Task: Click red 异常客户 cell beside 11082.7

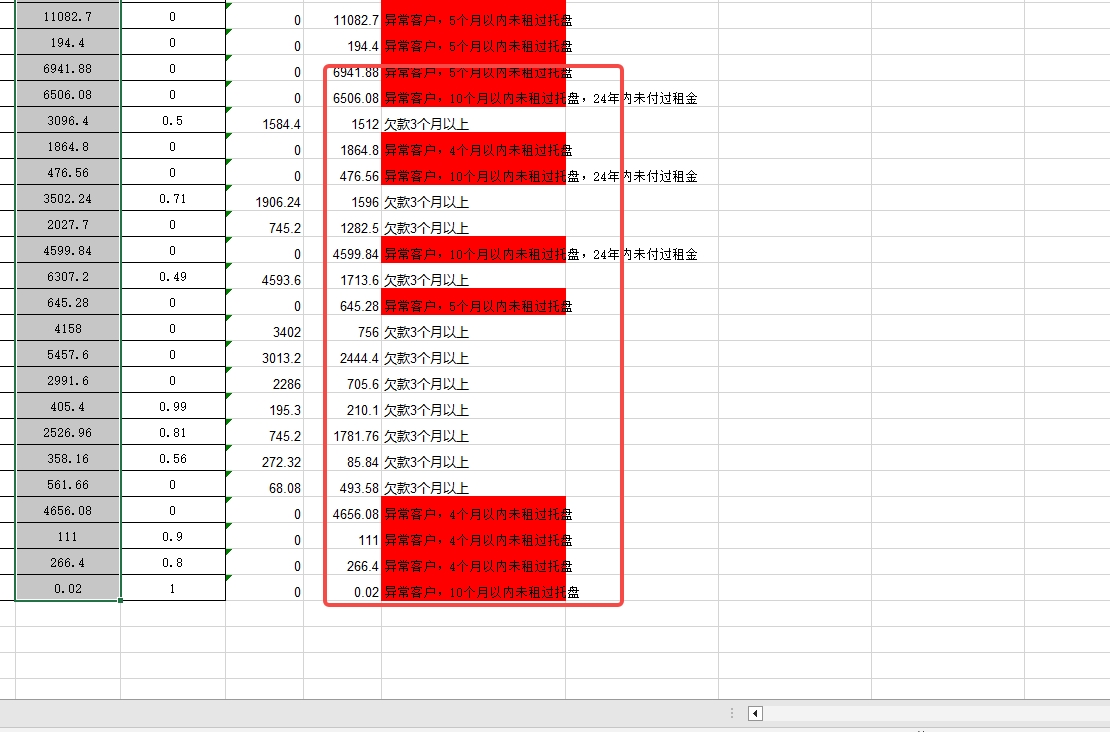Action: (474, 16)
